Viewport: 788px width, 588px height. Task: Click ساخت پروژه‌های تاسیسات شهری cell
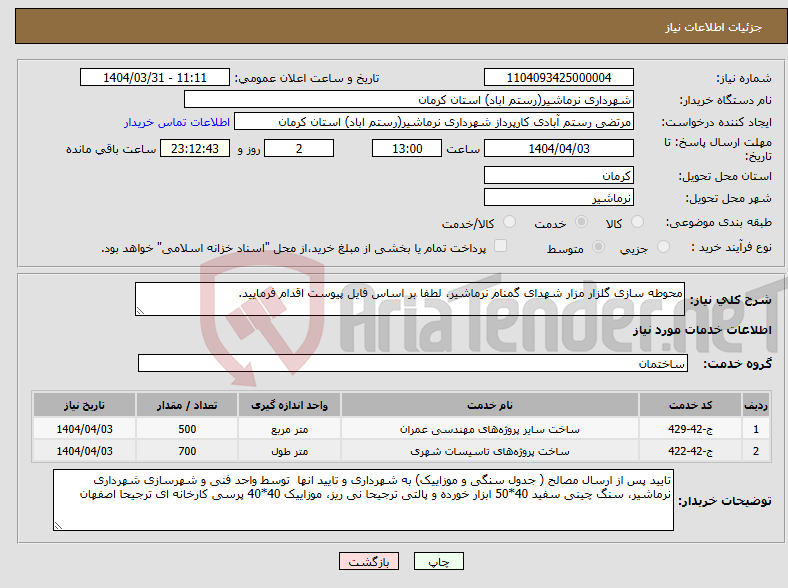[x=490, y=451]
